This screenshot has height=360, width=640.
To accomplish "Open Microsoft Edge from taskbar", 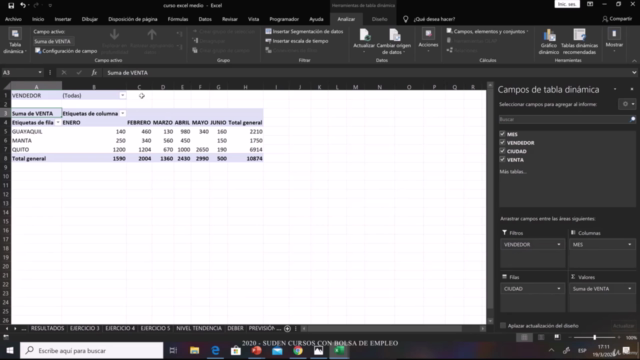I will [x=215, y=351].
